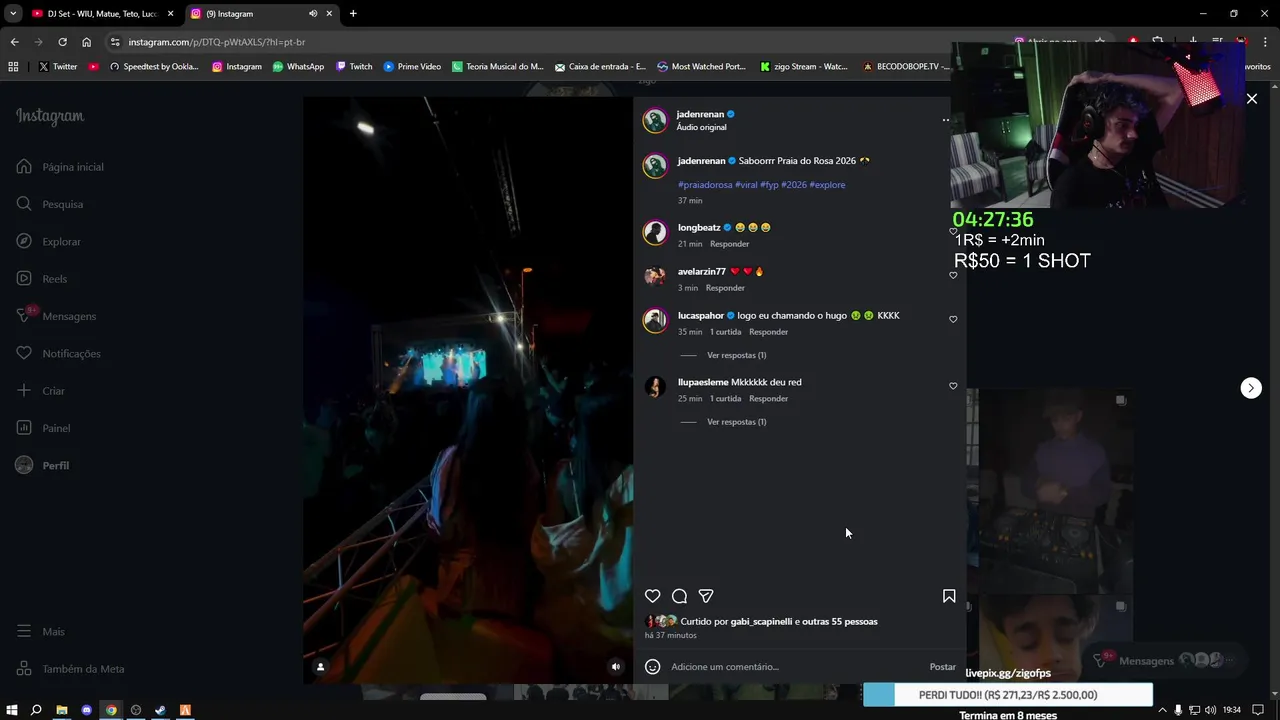
Task: Reload the page
Action: point(62,42)
